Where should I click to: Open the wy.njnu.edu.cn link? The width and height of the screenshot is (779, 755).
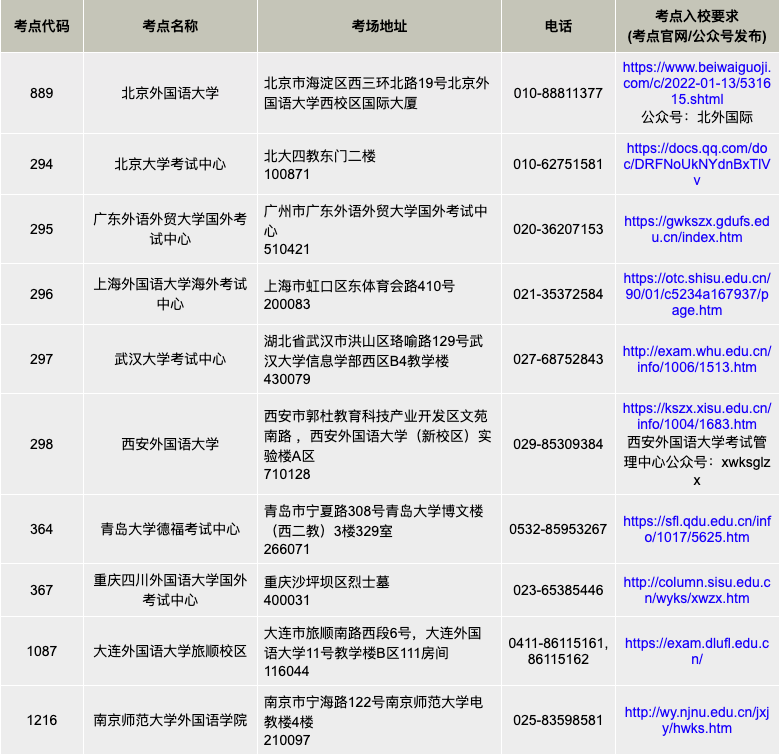(x=697, y=720)
